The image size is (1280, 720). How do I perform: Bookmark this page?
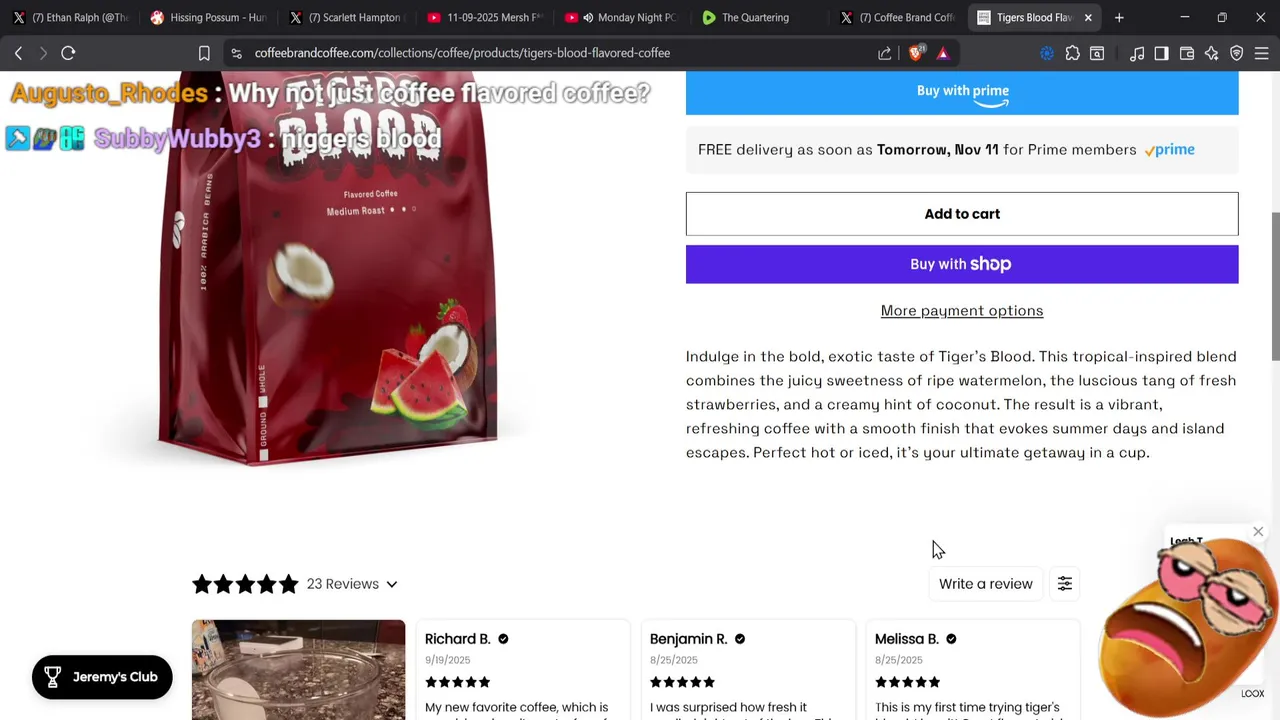point(204,53)
